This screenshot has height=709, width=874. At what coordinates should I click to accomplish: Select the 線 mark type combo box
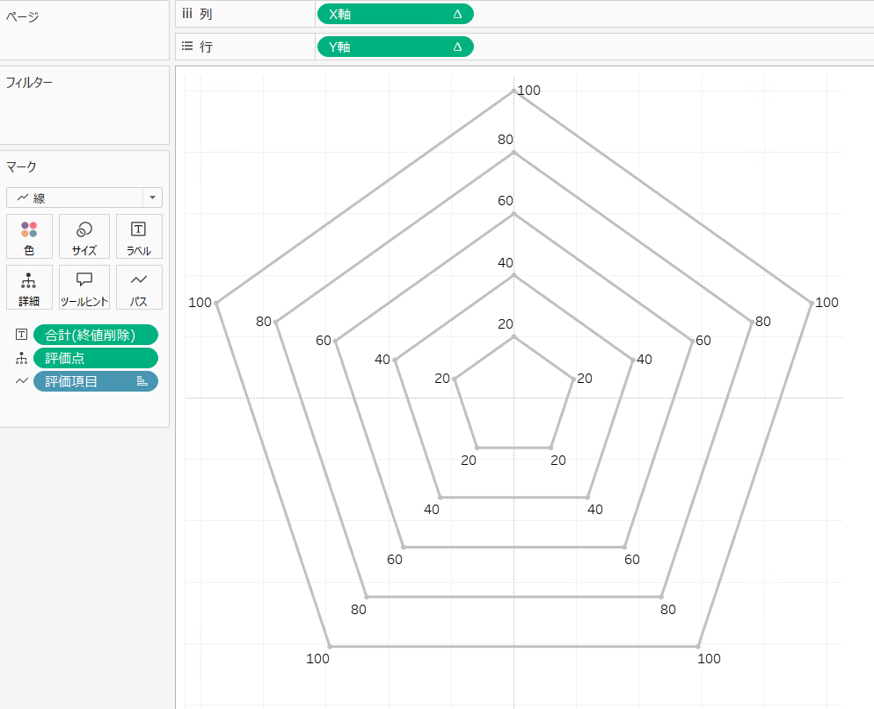pos(75,198)
